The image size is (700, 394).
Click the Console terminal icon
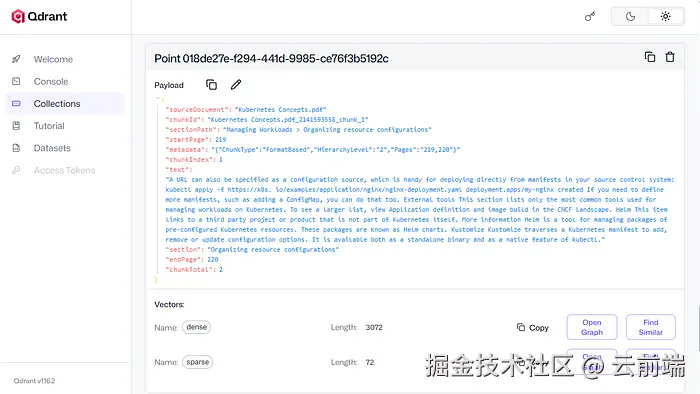point(16,81)
